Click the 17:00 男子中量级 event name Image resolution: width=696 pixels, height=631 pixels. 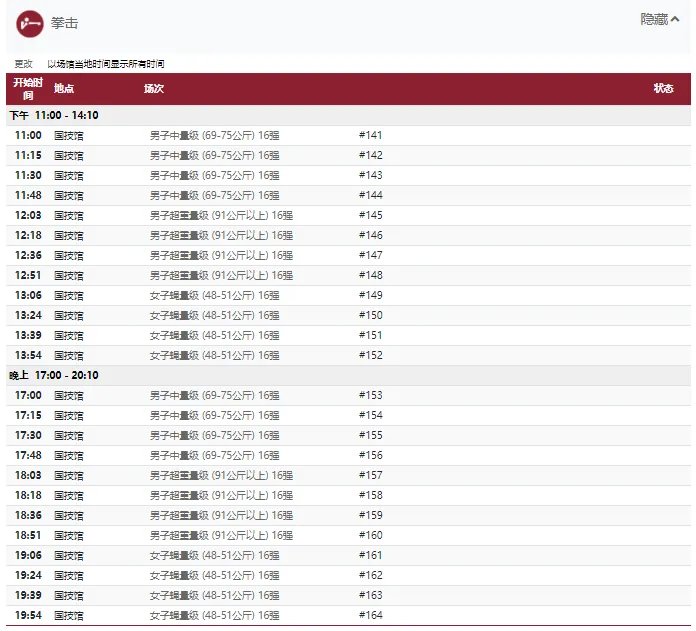click(x=214, y=395)
